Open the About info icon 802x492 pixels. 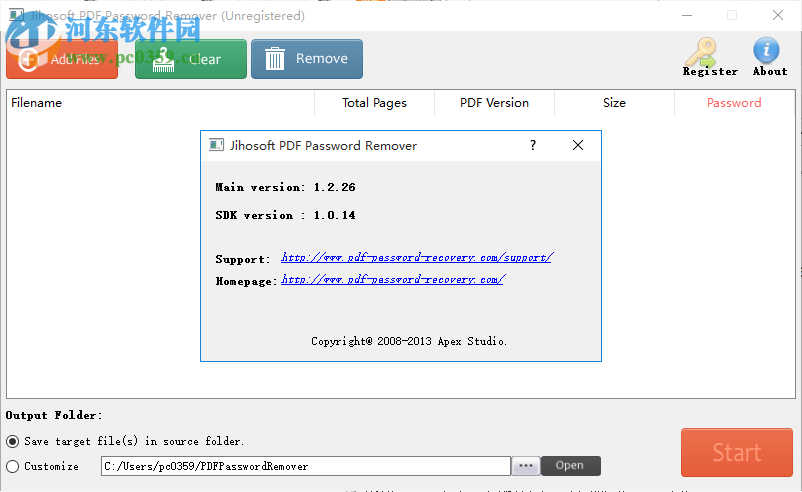(769, 57)
